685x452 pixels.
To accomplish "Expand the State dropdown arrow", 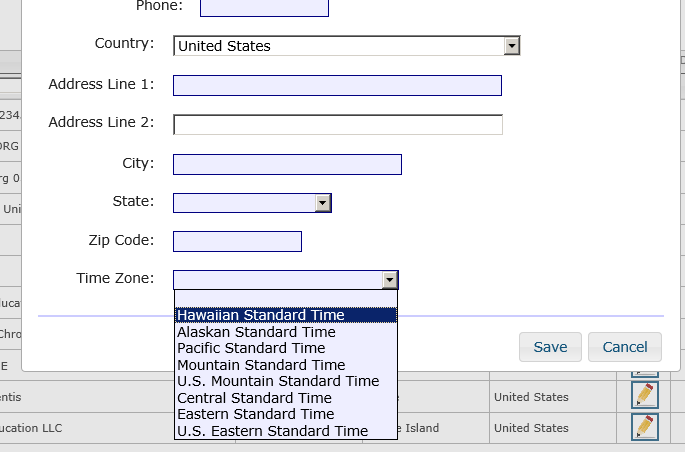I will 322,203.
